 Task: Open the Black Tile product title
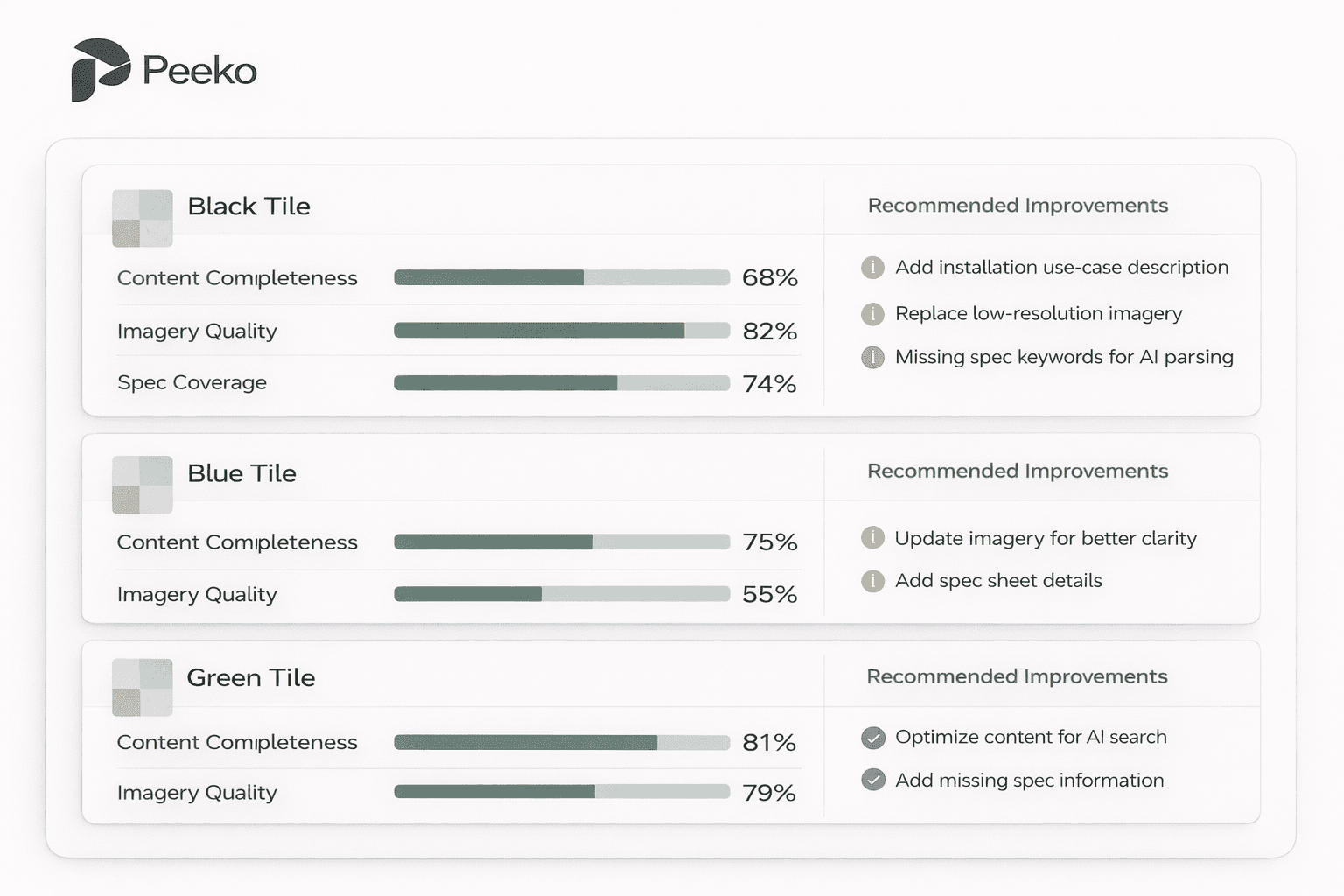[x=248, y=206]
